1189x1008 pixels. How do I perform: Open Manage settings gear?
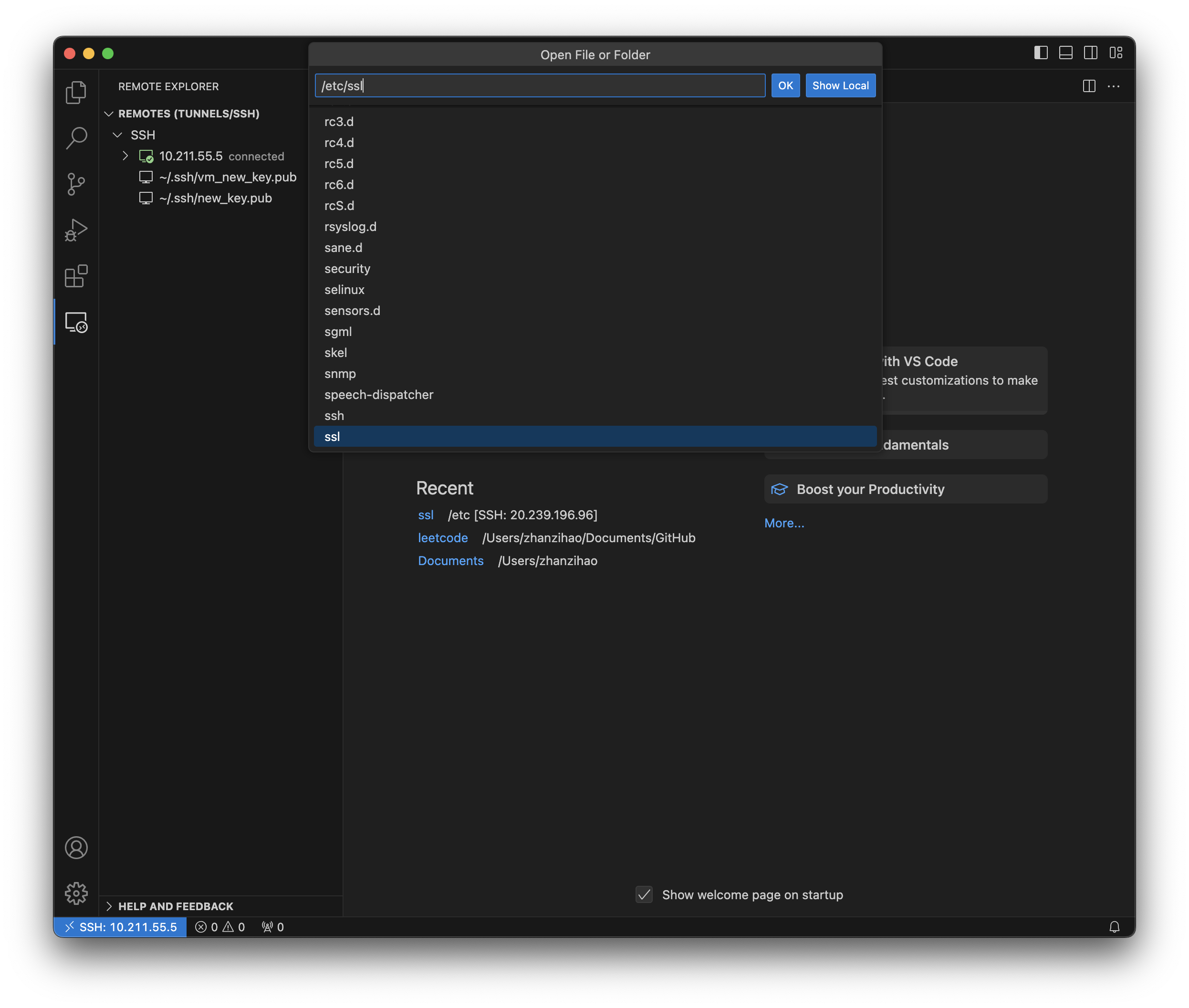(76, 892)
